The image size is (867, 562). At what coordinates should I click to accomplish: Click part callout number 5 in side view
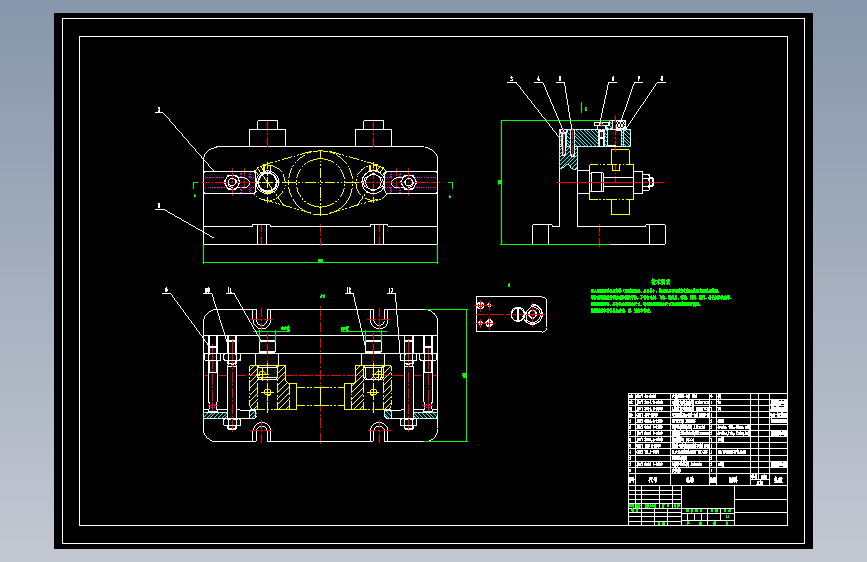pyautogui.click(x=511, y=79)
